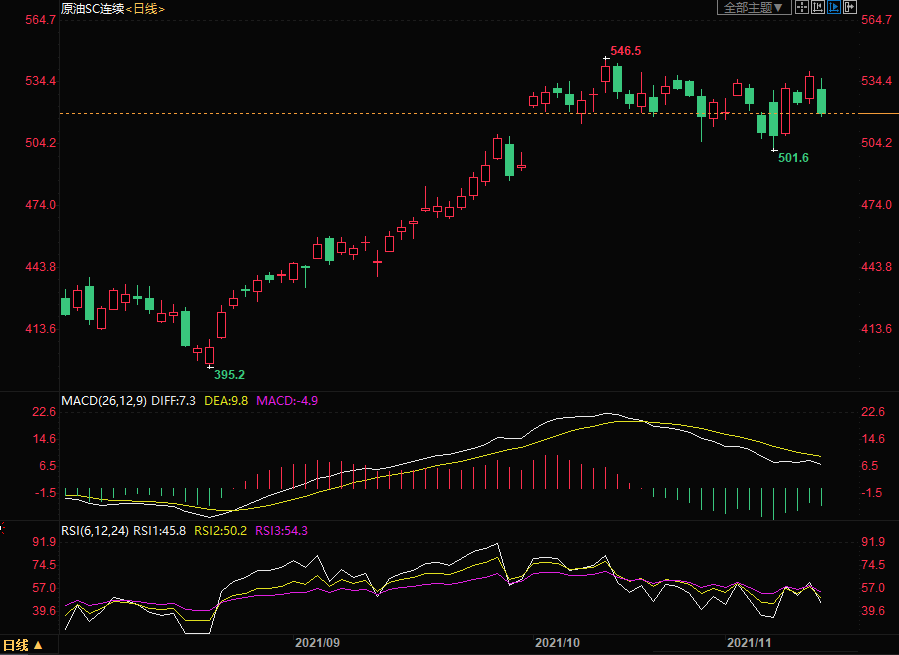The width and height of the screenshot is (899, 655).
Task: Toggle the highlighted blue chart playback icon
Action: pos(834,7)
